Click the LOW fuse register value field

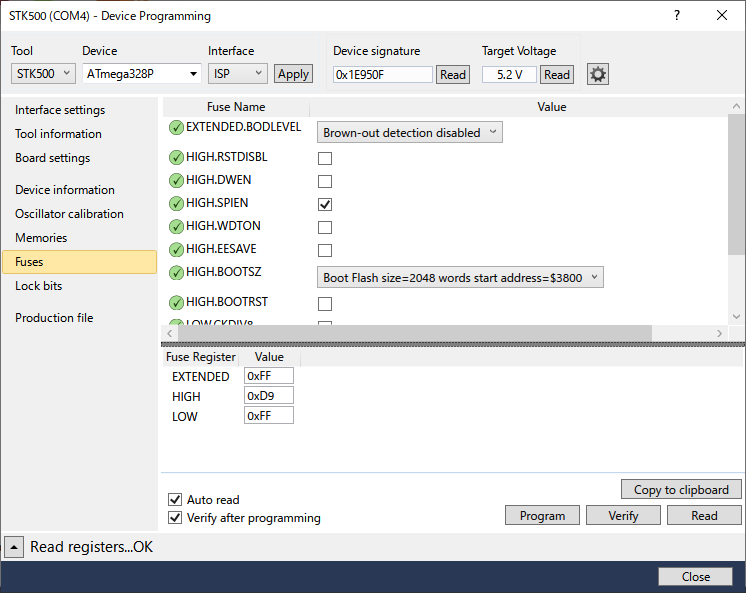click(269, 415)
